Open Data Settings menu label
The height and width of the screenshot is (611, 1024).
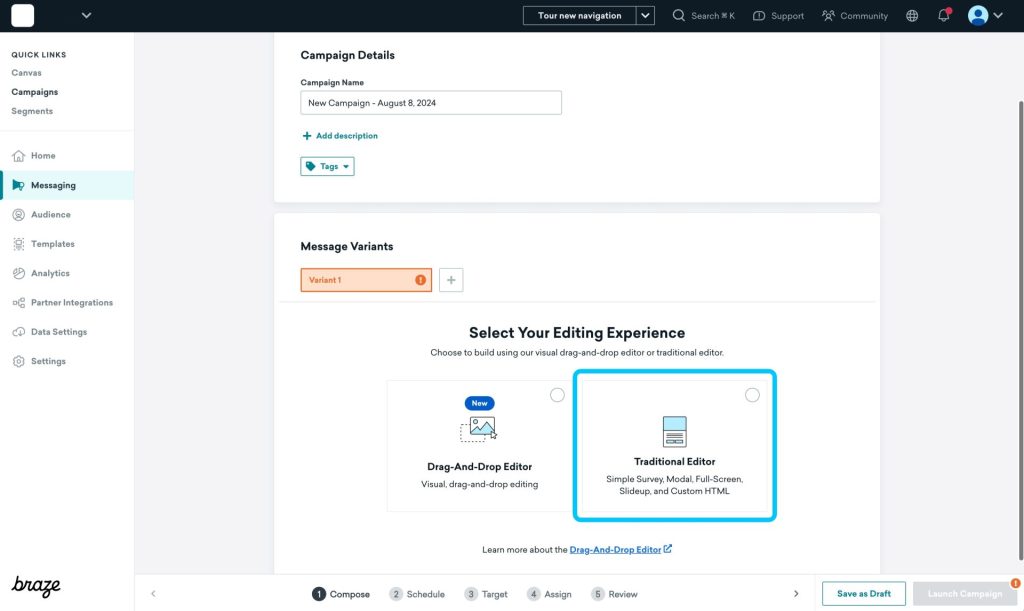tap(59, 332)
